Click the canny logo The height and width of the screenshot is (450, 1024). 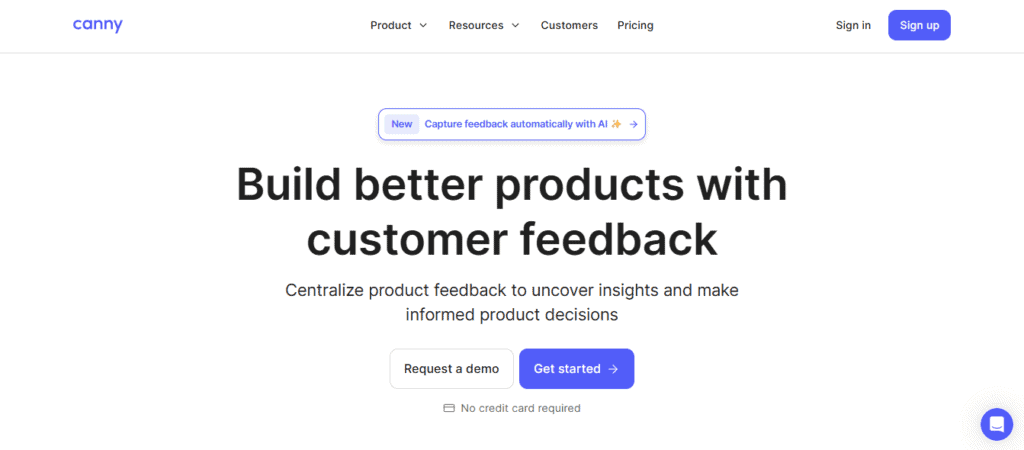tap(97, 25)
